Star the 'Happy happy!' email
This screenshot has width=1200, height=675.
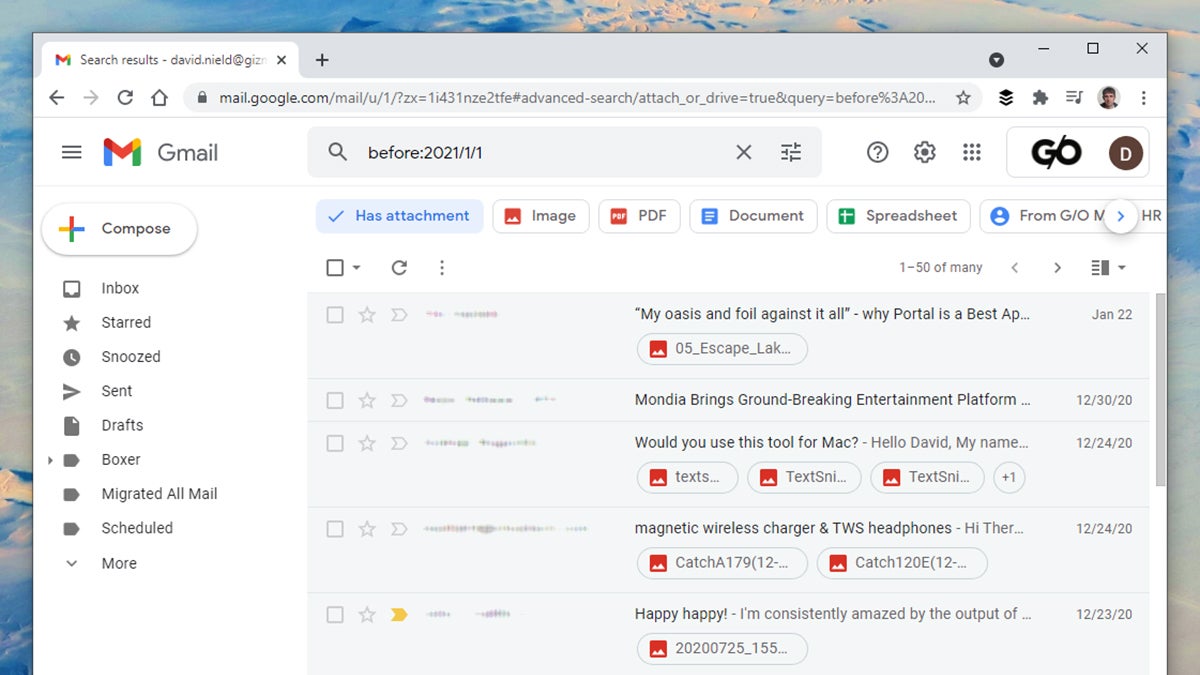367,614
